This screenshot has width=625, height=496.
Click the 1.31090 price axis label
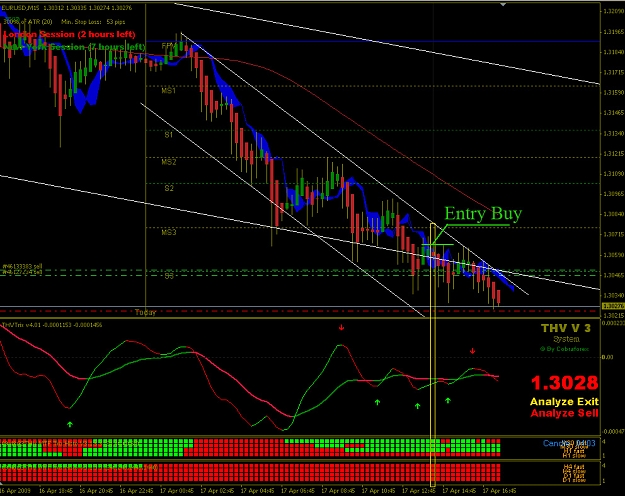[x=613, y=174]
